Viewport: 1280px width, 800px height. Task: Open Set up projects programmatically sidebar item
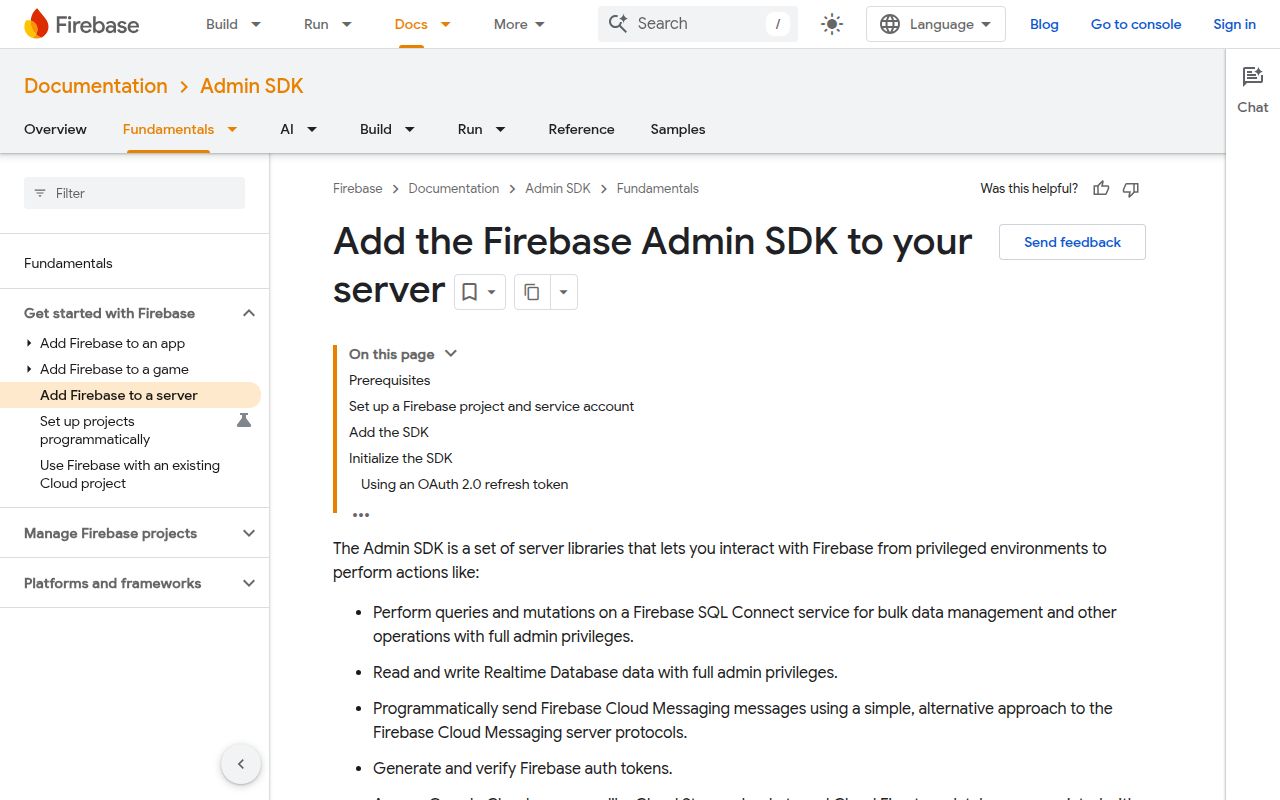coord(95,430)
